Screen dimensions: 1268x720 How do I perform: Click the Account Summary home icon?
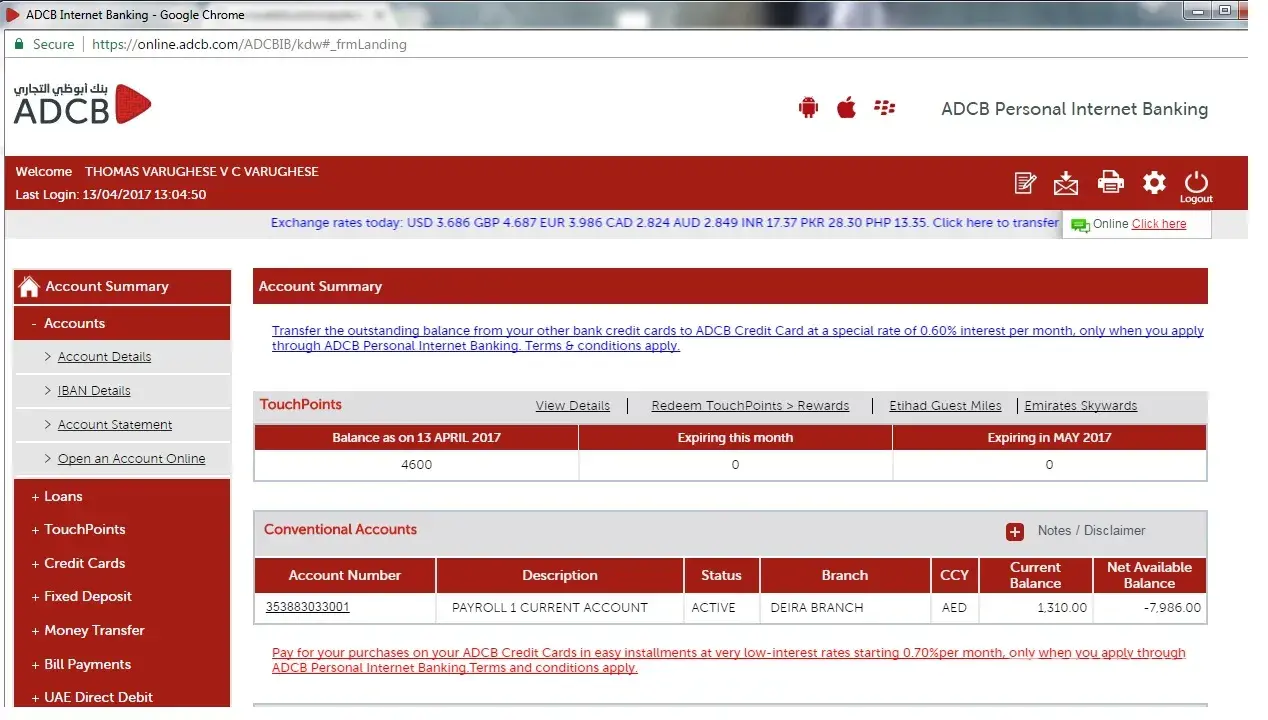(29, 286)
